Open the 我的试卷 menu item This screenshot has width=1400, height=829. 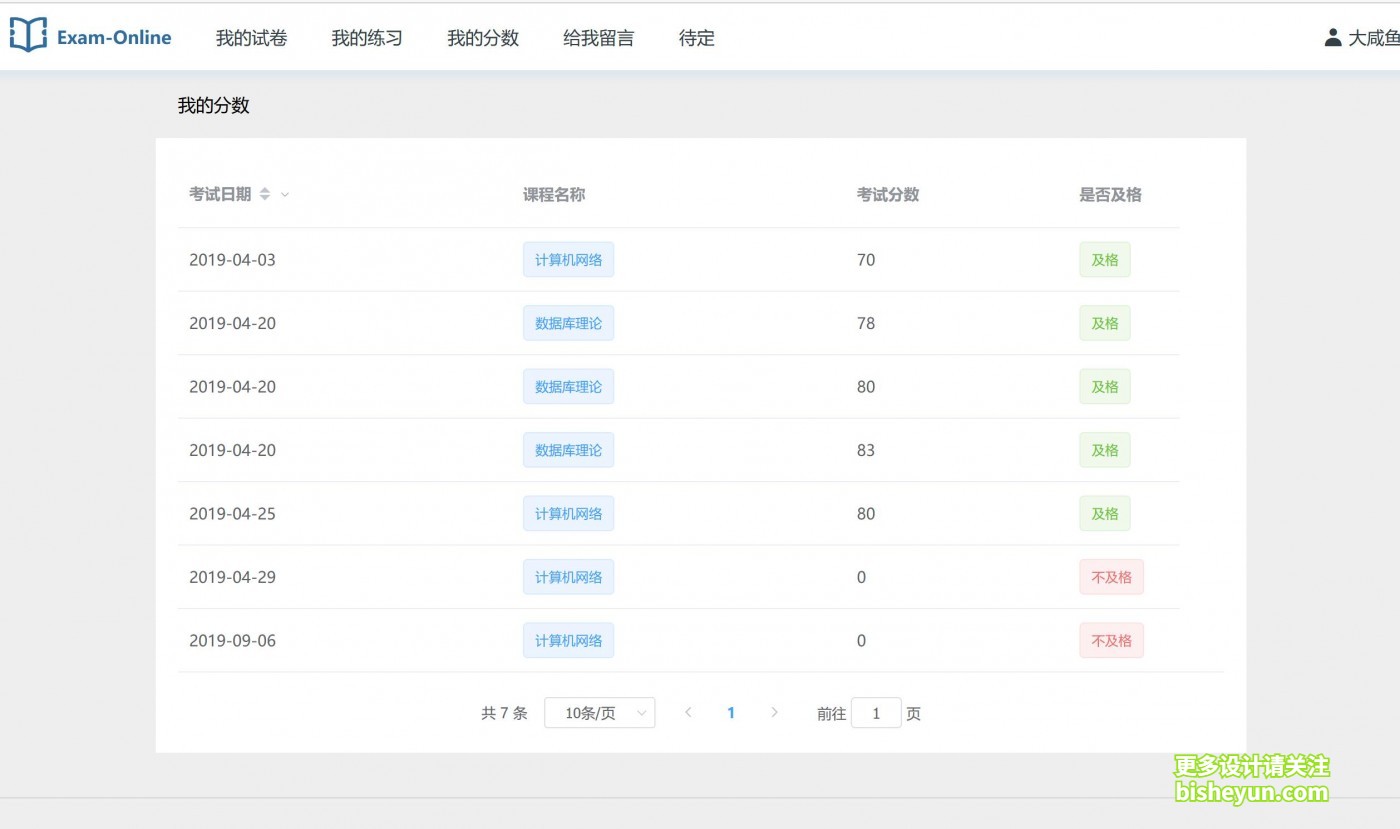point(252,39)
